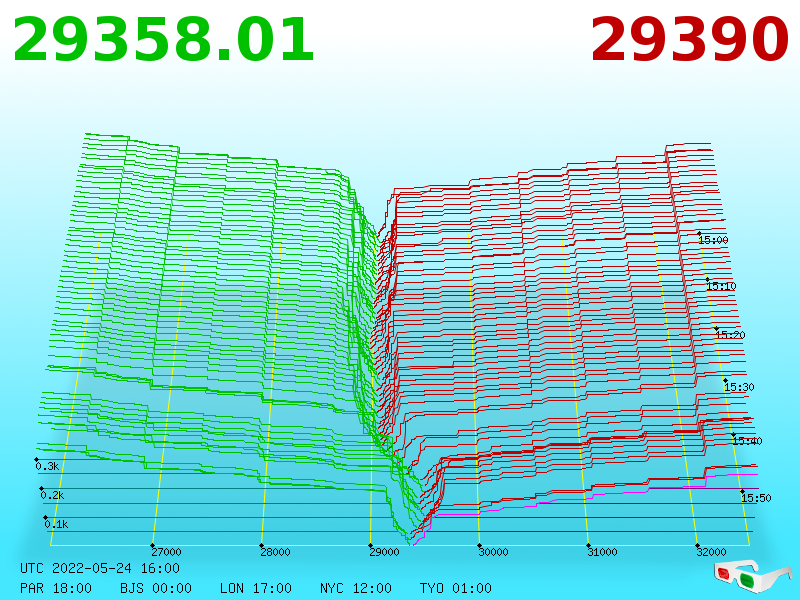This screenshot has height=600, width=800.
Task: Click the TYO 01:00 Tokyo time
Action: 456,588
